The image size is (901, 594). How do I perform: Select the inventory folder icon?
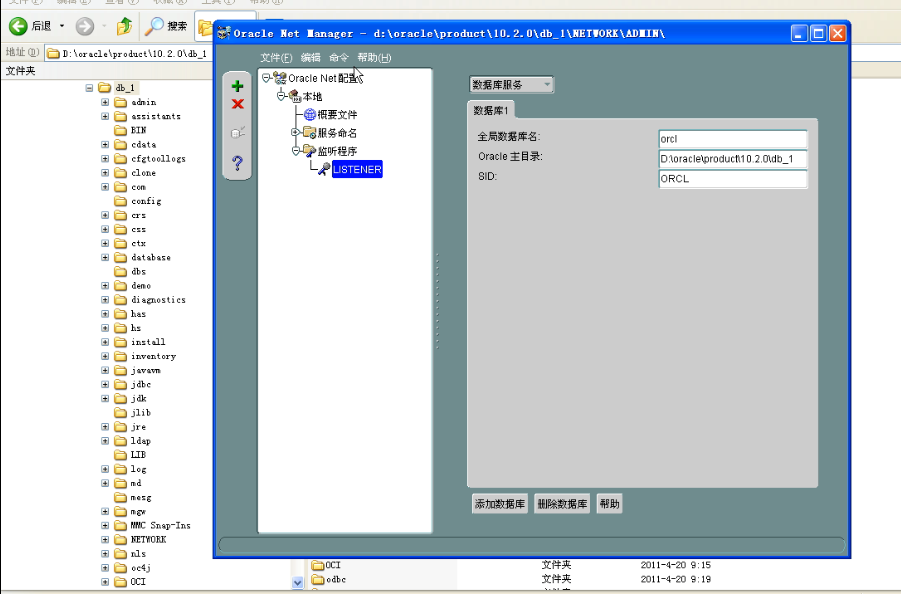pyautogui.click(x=120, y=356)
